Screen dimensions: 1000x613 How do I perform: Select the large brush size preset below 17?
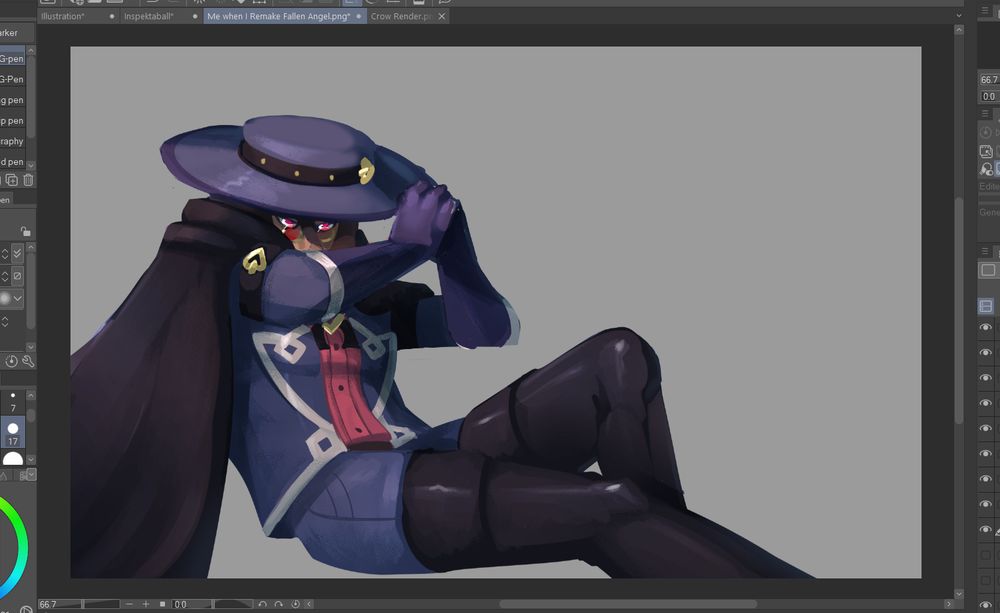[x=13, y=458]
